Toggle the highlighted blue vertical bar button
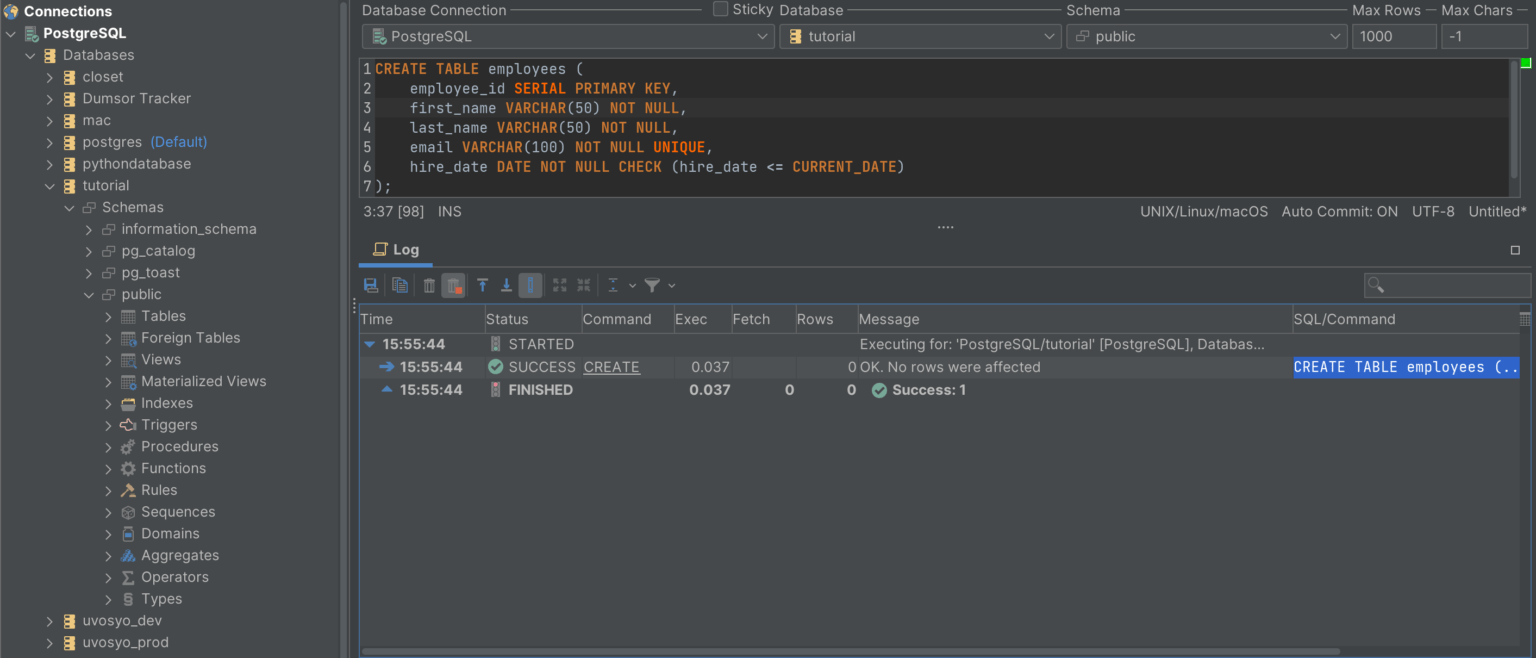The image size is (1536, 658). click(x=531, y=286)
